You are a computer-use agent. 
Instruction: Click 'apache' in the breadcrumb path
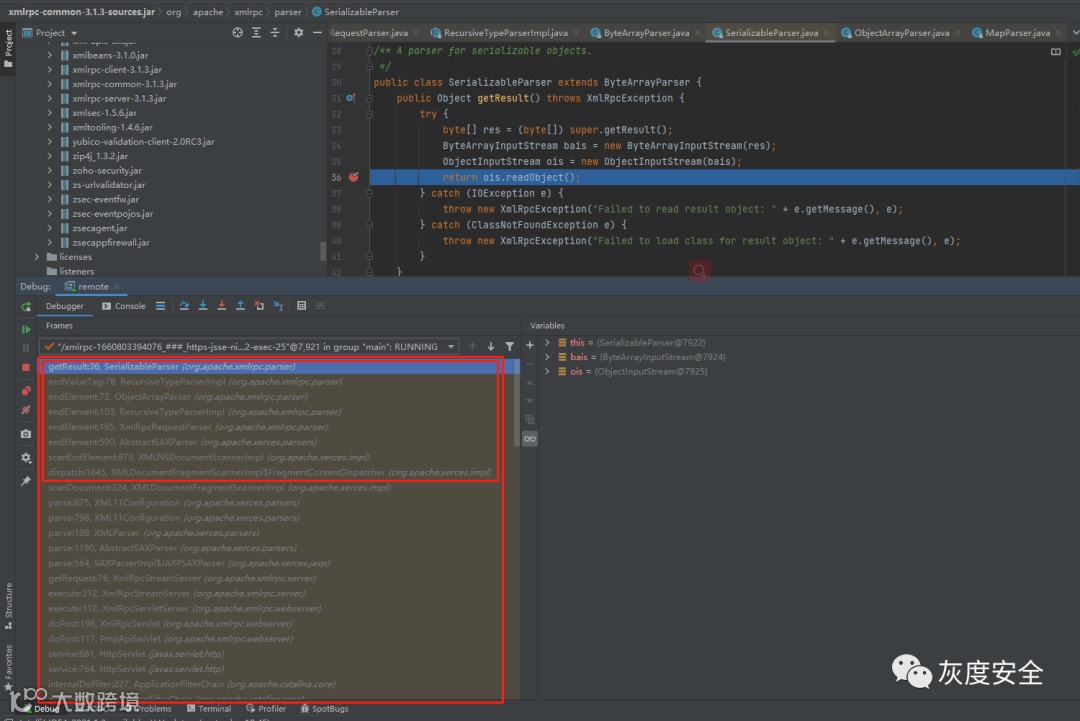(x=208, y=12)
